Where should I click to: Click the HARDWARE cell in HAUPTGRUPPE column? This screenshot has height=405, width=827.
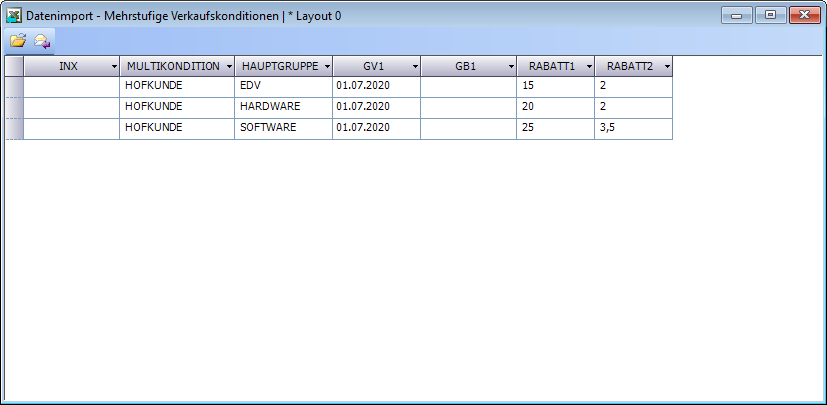(283, 108)
